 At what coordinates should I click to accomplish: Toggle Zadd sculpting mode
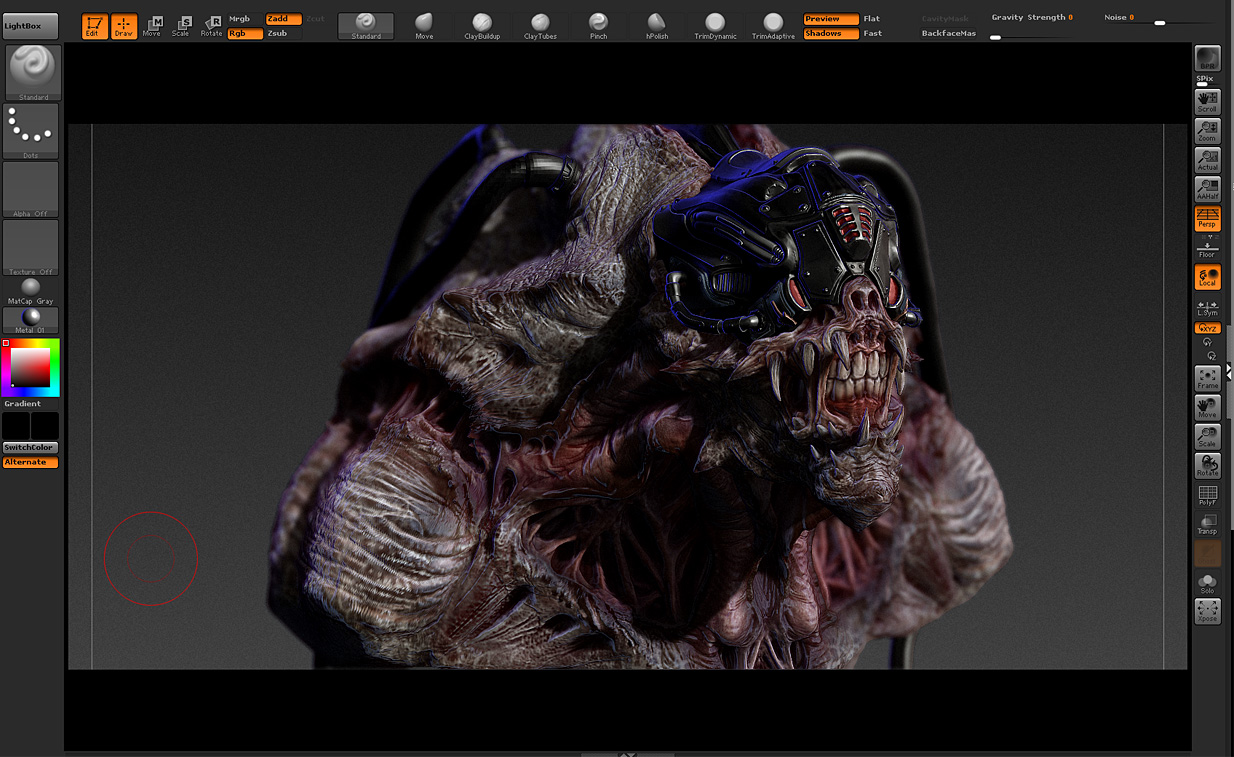coord(283,19)
